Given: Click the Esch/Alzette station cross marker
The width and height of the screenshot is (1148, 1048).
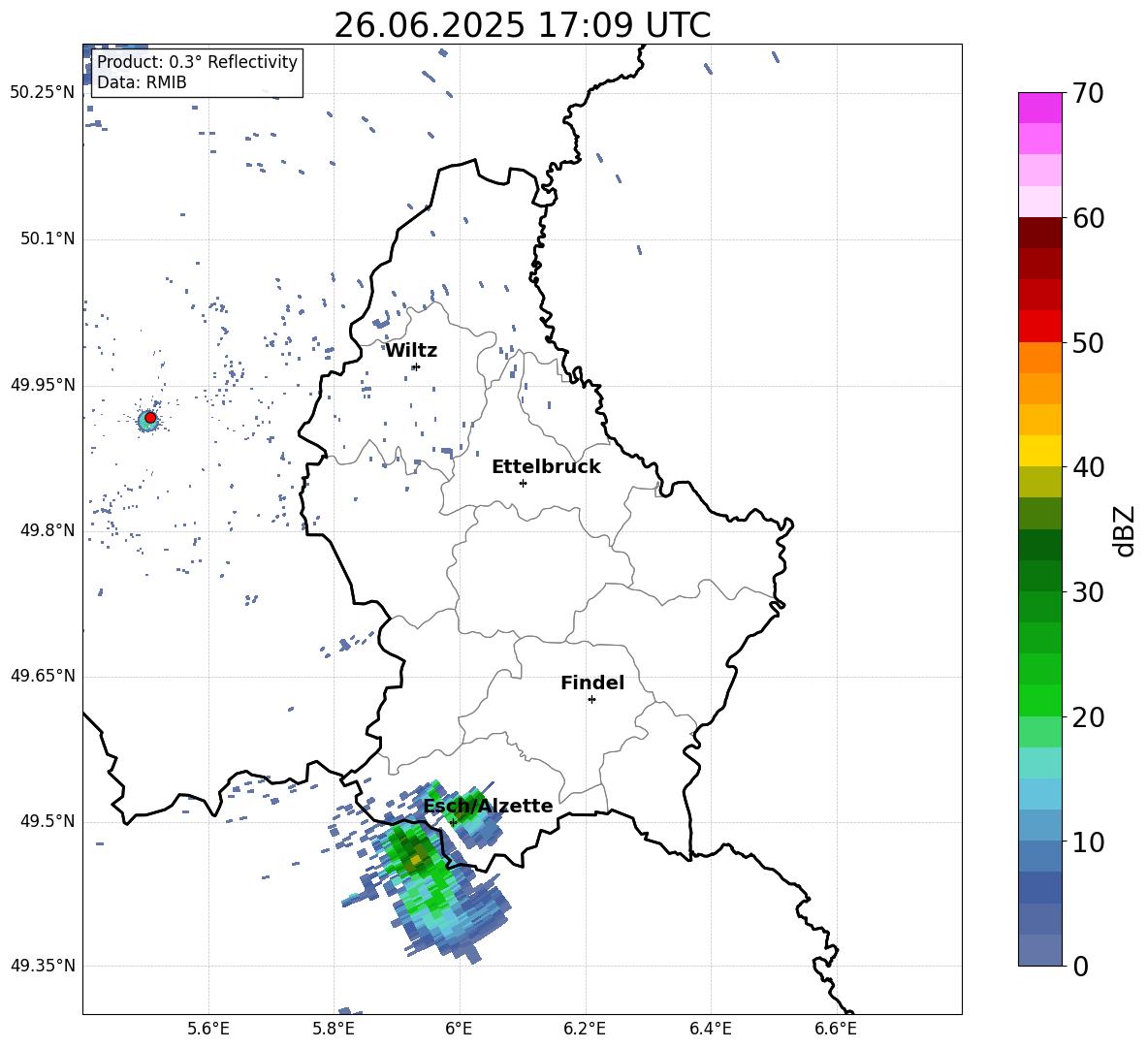Looking at the screenshot, I should click(x=453, y=822).
